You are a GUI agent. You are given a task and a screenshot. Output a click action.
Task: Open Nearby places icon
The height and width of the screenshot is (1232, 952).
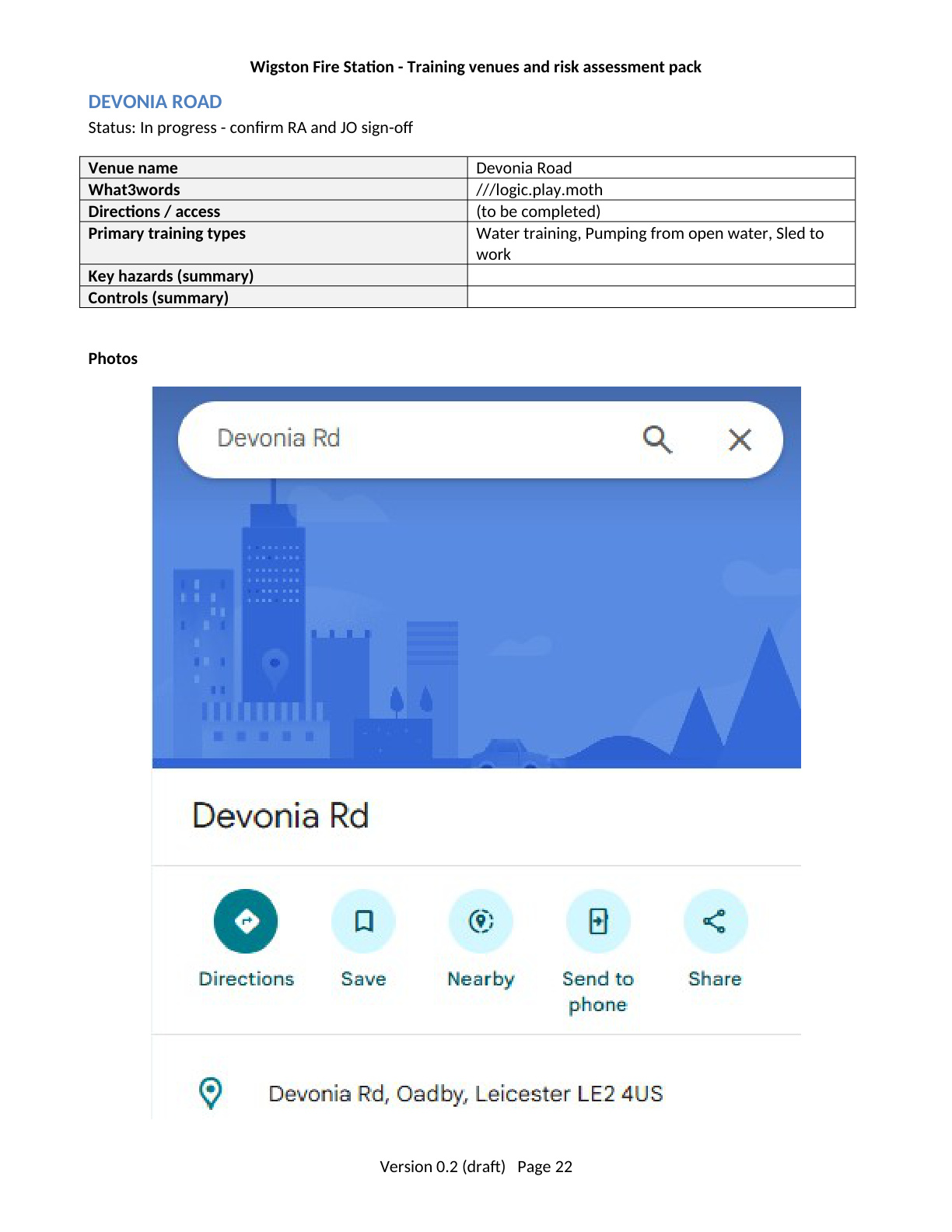[x=481, y=921]
